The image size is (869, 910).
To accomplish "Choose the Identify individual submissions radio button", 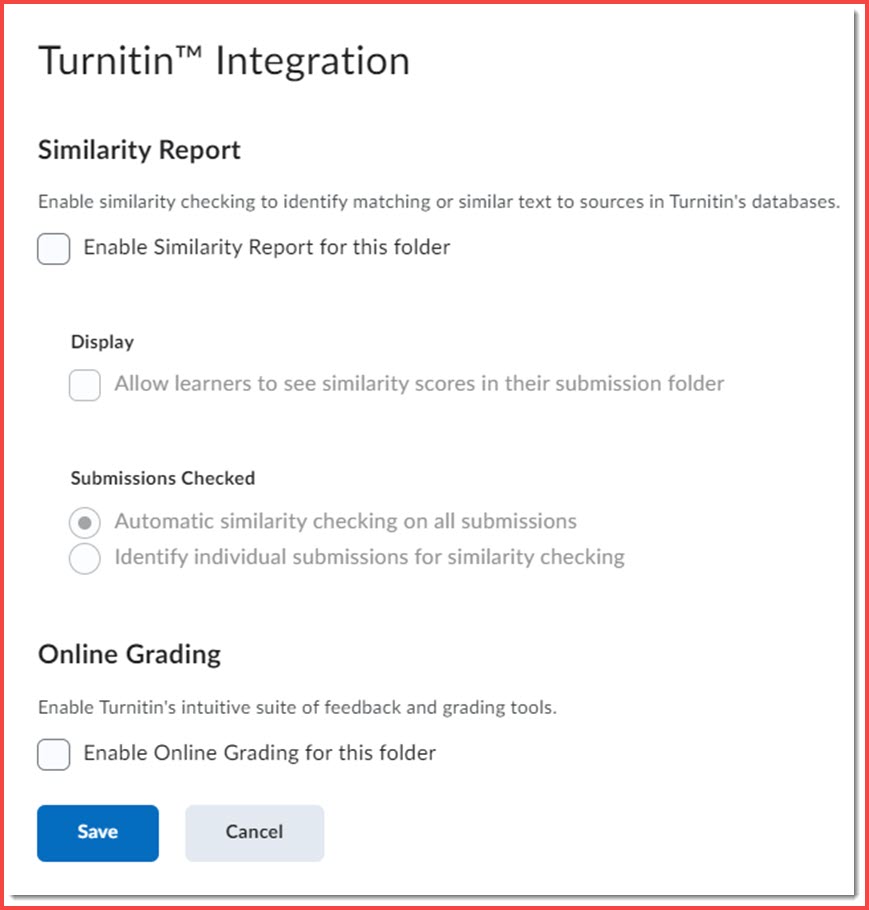I will click(85, 559).
